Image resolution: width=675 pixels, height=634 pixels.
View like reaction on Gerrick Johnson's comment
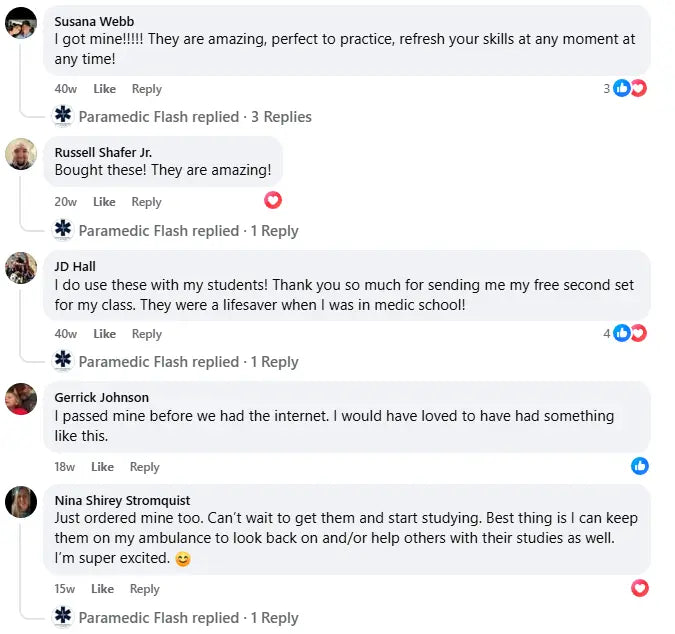pos(640,466)
